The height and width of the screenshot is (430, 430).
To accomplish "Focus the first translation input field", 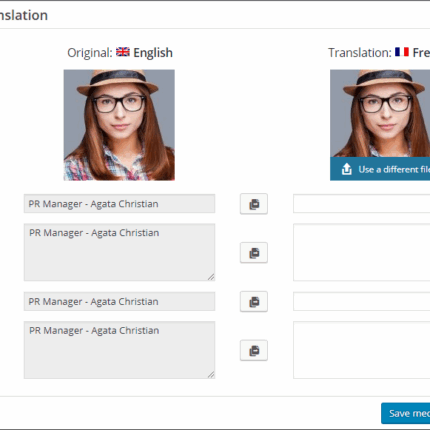I will click(x=362, y=204).
